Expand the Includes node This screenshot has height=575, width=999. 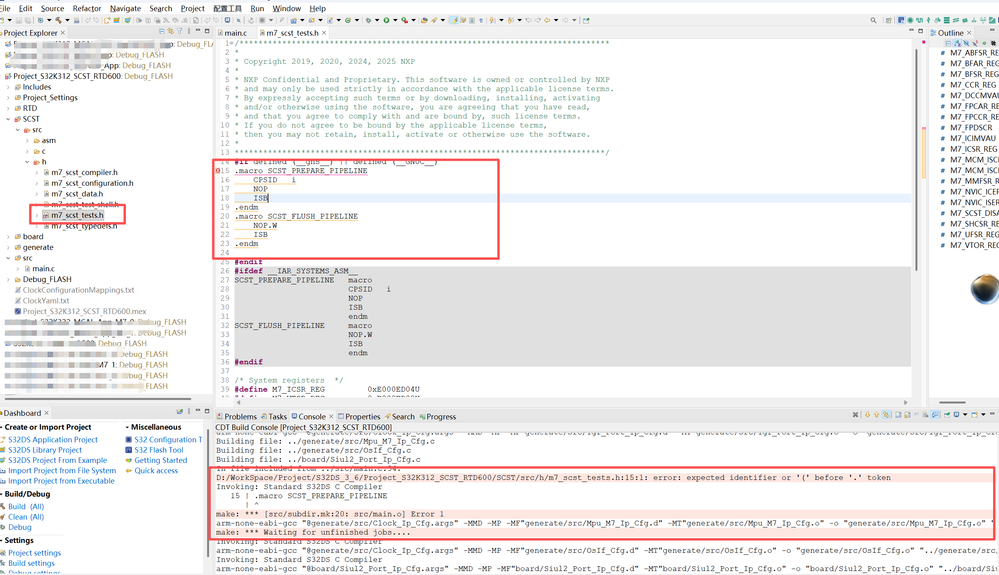(x=8, y=87)
